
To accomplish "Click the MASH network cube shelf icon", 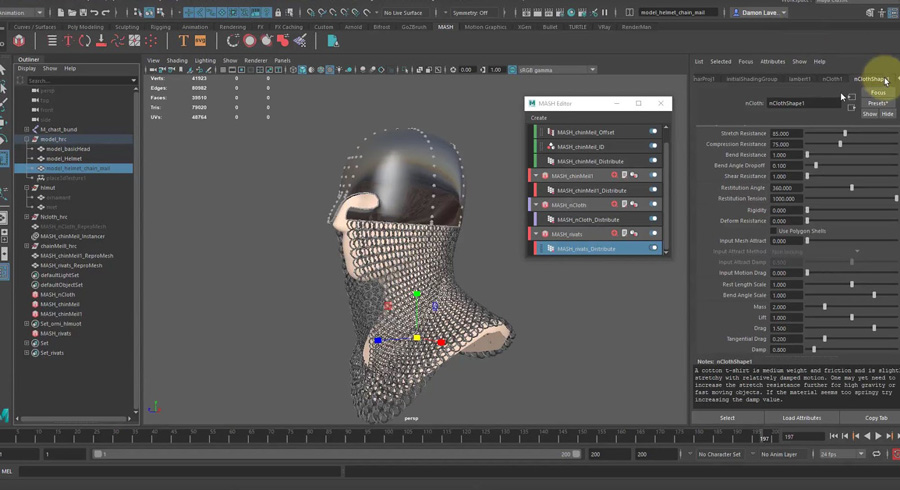I will click(19, 41).
